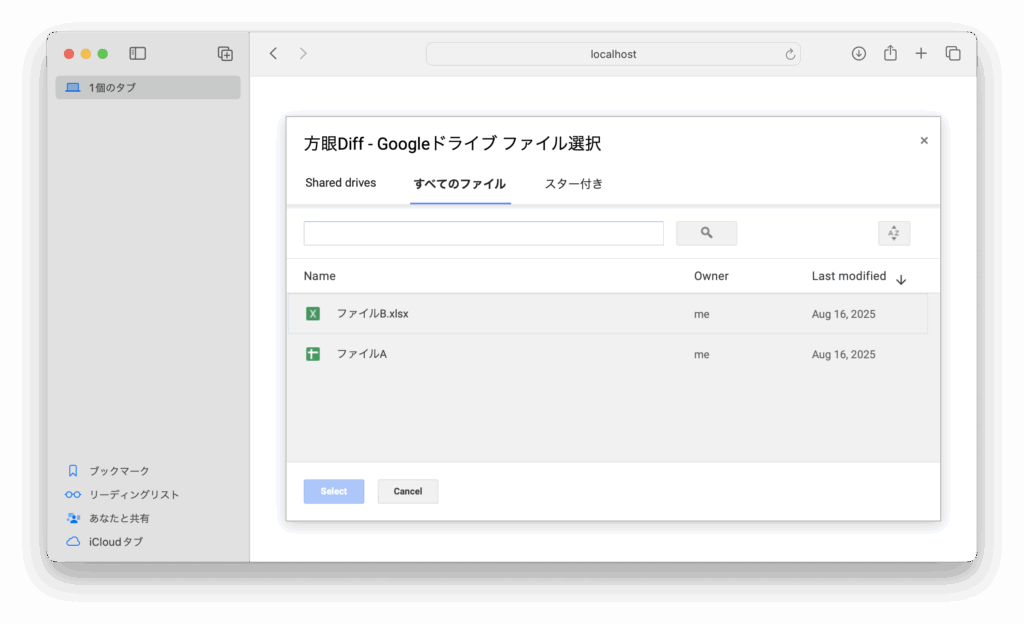Open the tab overview icon
1024x624 pixels.
pyautogui.click(x=953, y=54)
